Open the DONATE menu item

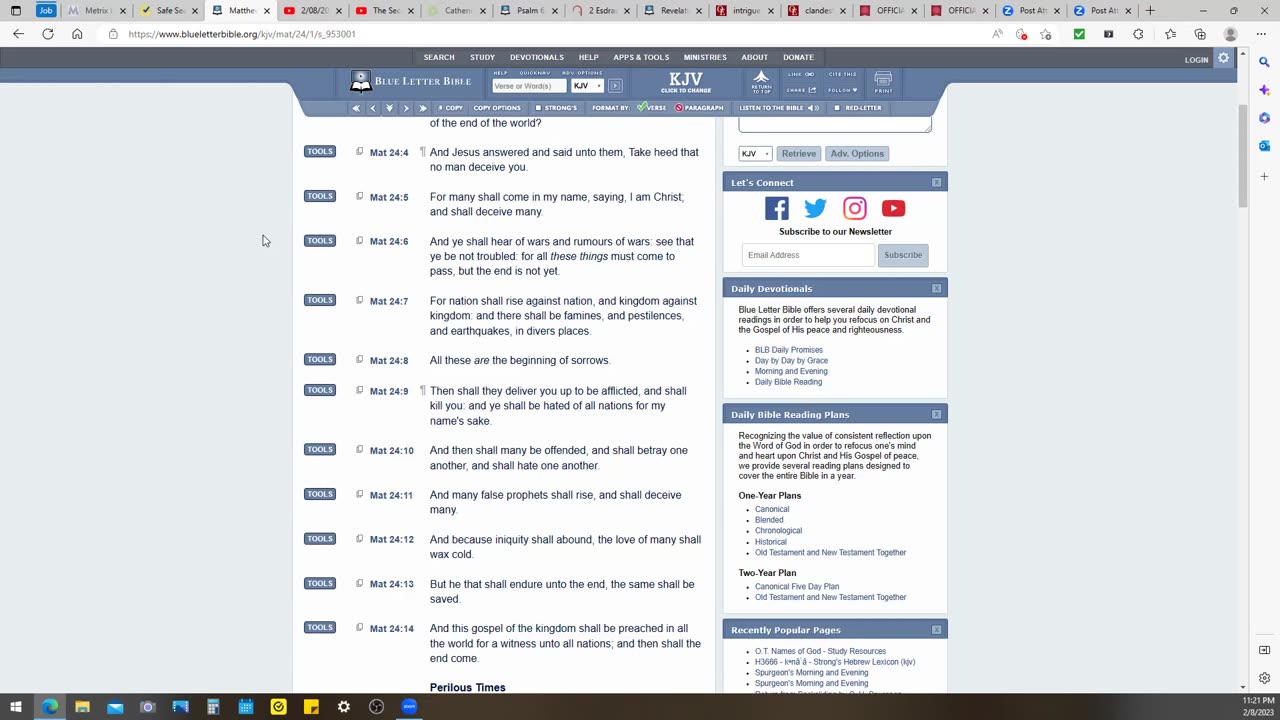point(798,57)
